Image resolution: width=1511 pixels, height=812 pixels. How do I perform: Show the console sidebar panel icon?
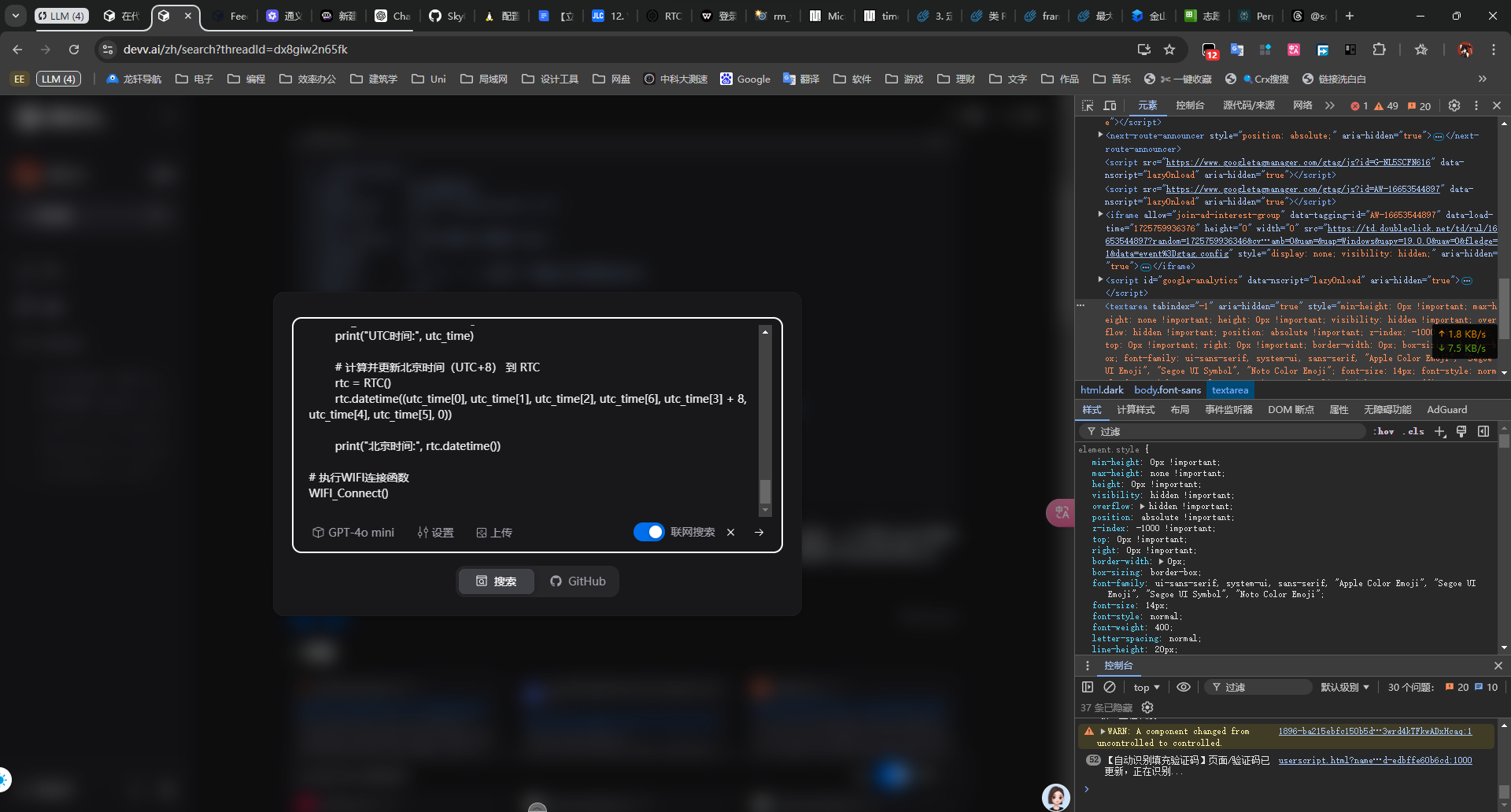click(1088, 687)
